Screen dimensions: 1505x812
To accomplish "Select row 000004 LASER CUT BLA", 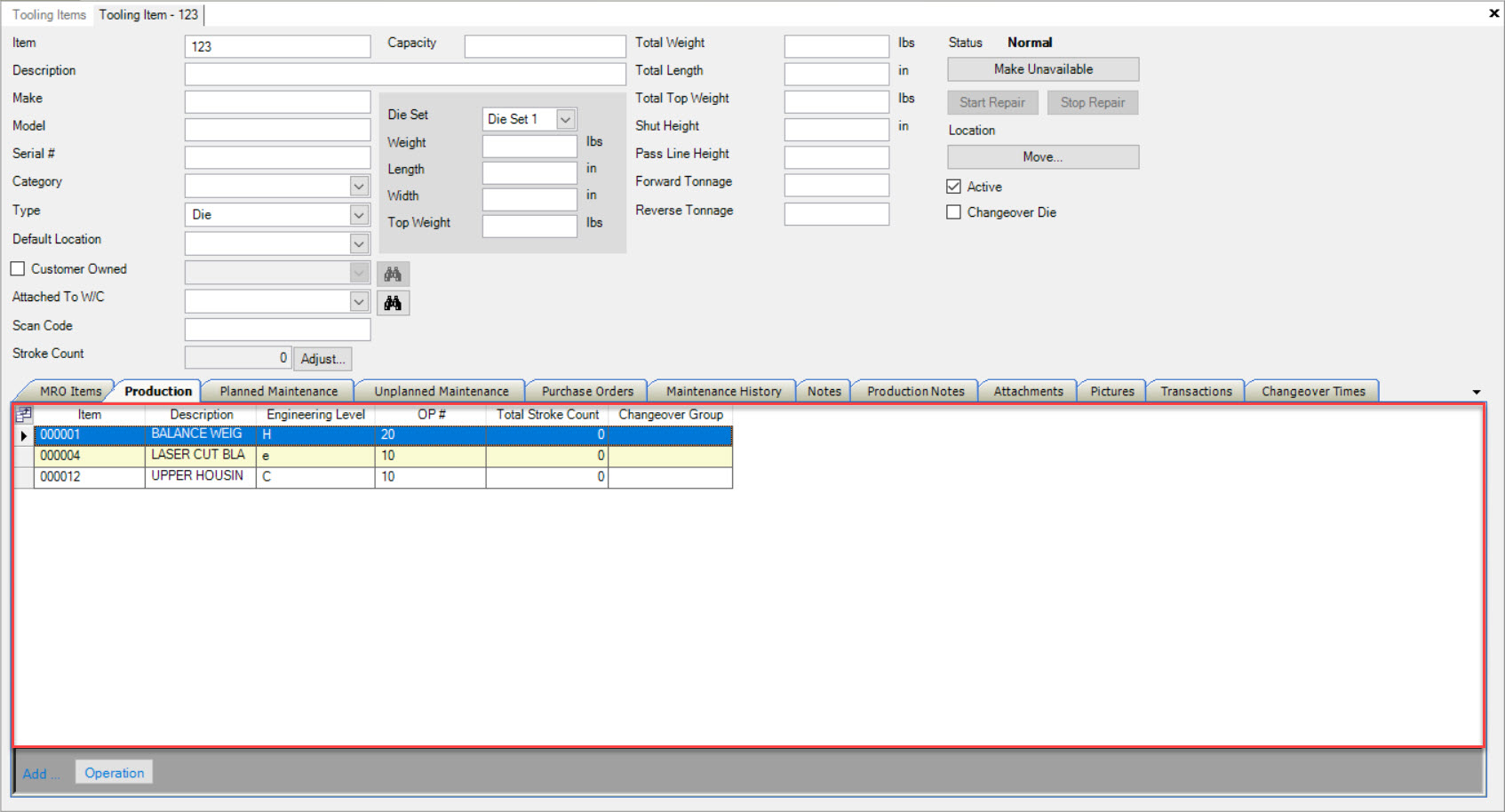I will point(383,456).
